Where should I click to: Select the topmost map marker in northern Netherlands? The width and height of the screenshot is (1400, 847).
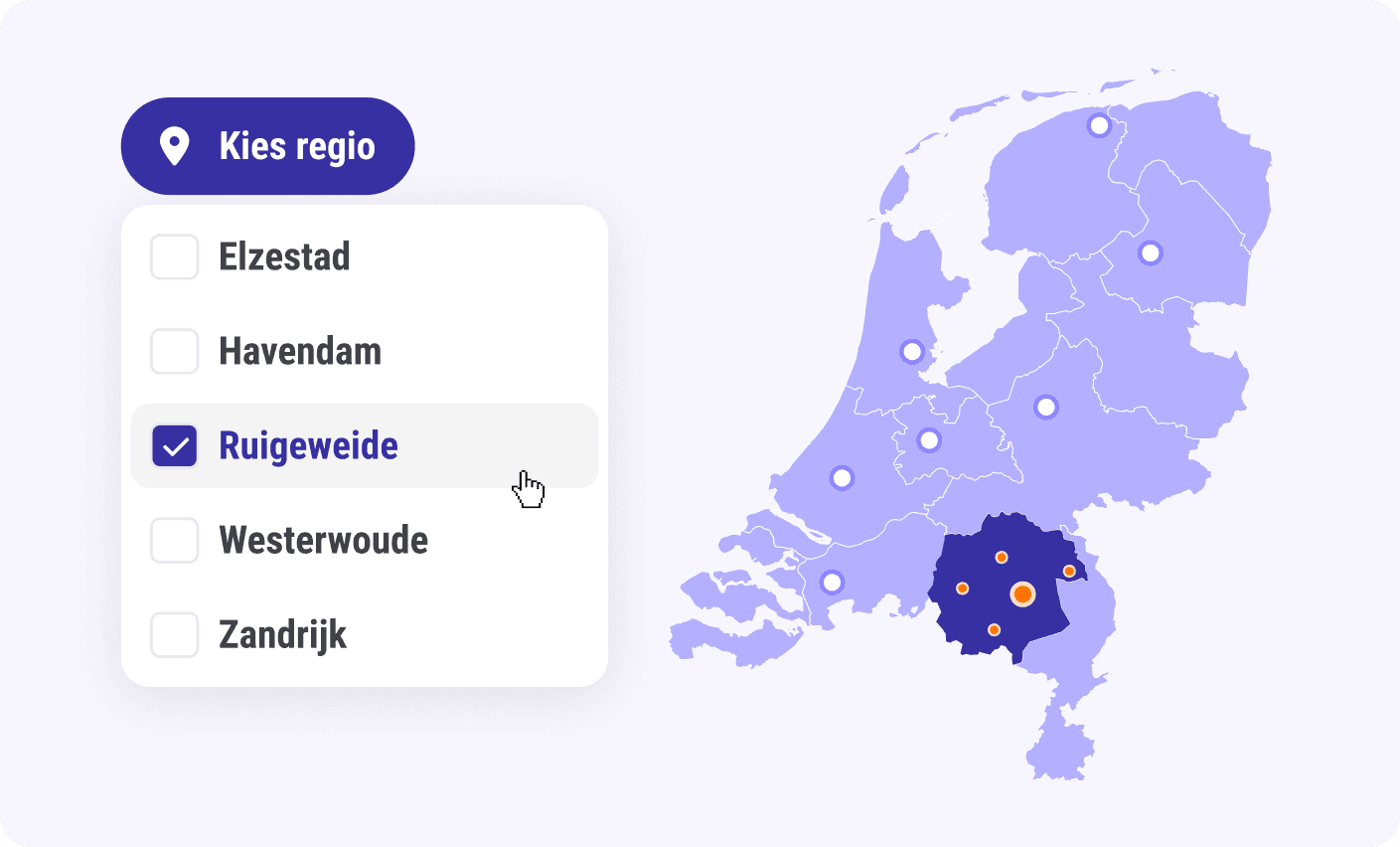[x=1099, y=124]
